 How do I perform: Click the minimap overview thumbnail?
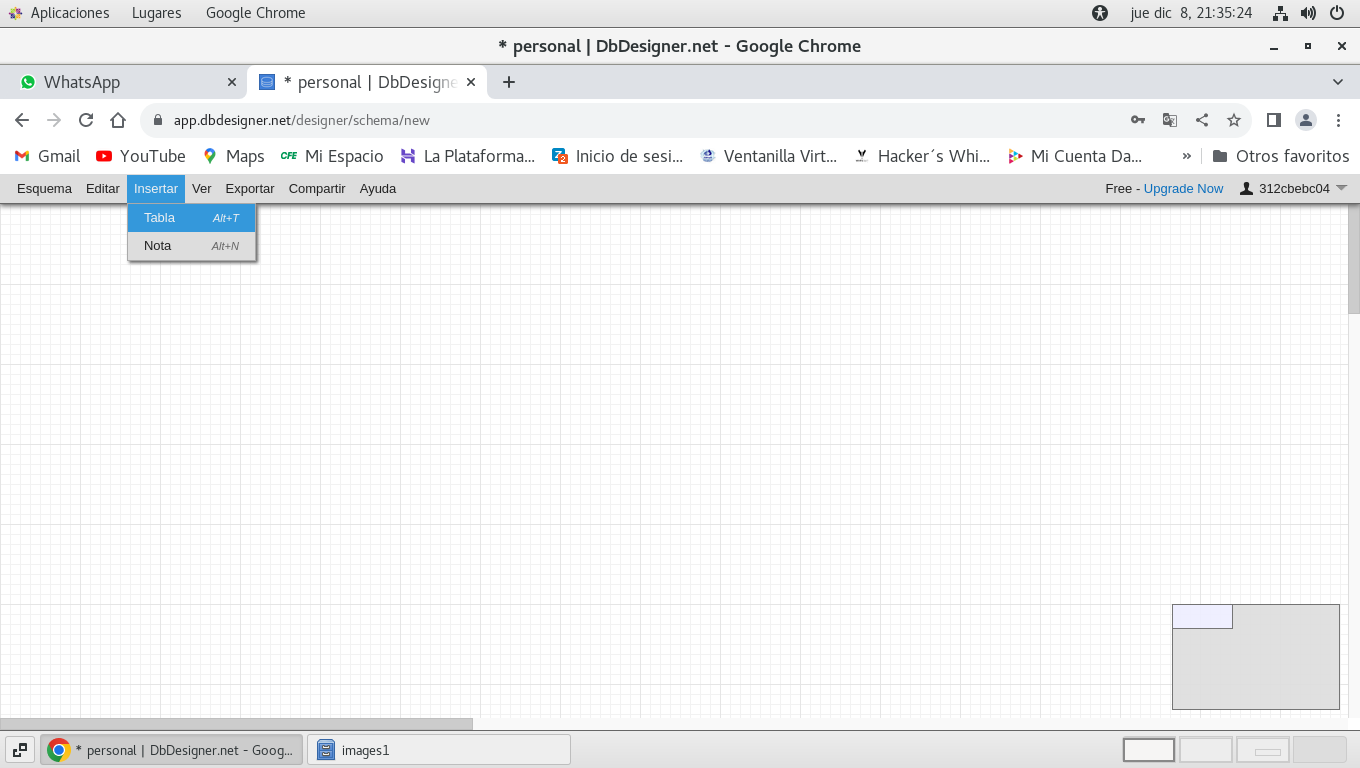click(1255, 656)
